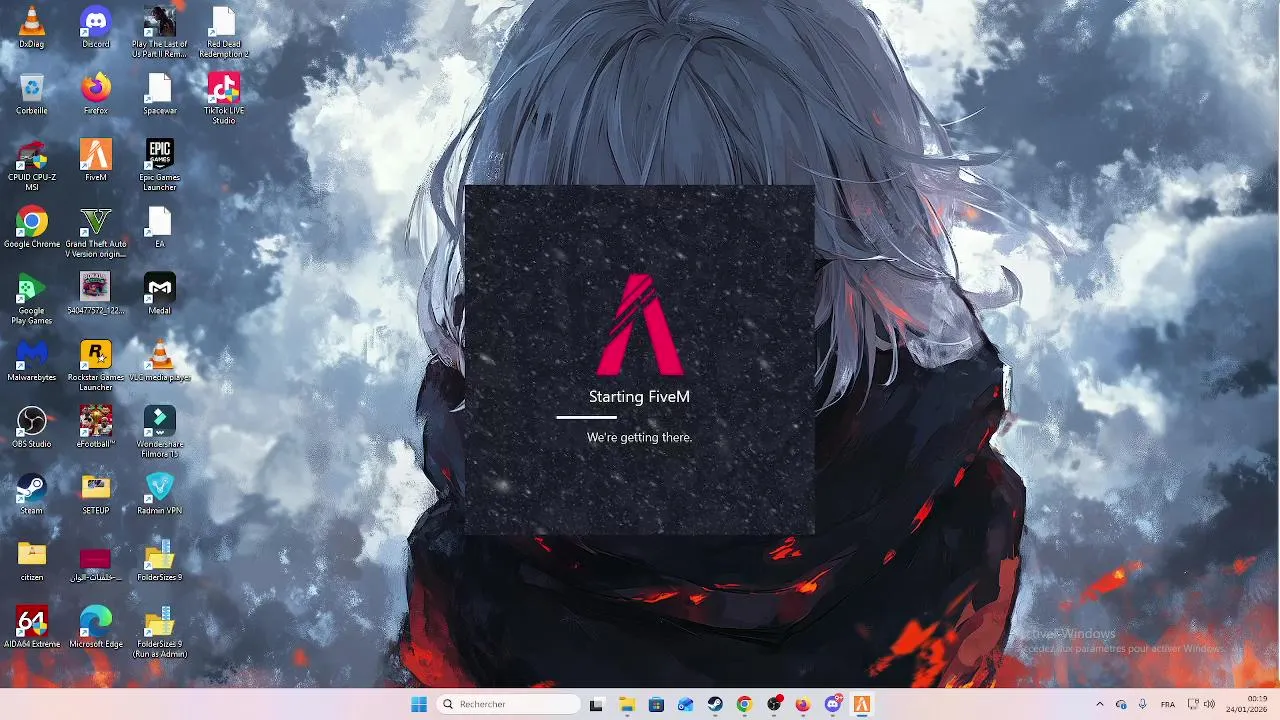This screenshot has width=1280, height=720.
Task: Select the FolderSizes 9 shortcut
Action: pos(160,561)
